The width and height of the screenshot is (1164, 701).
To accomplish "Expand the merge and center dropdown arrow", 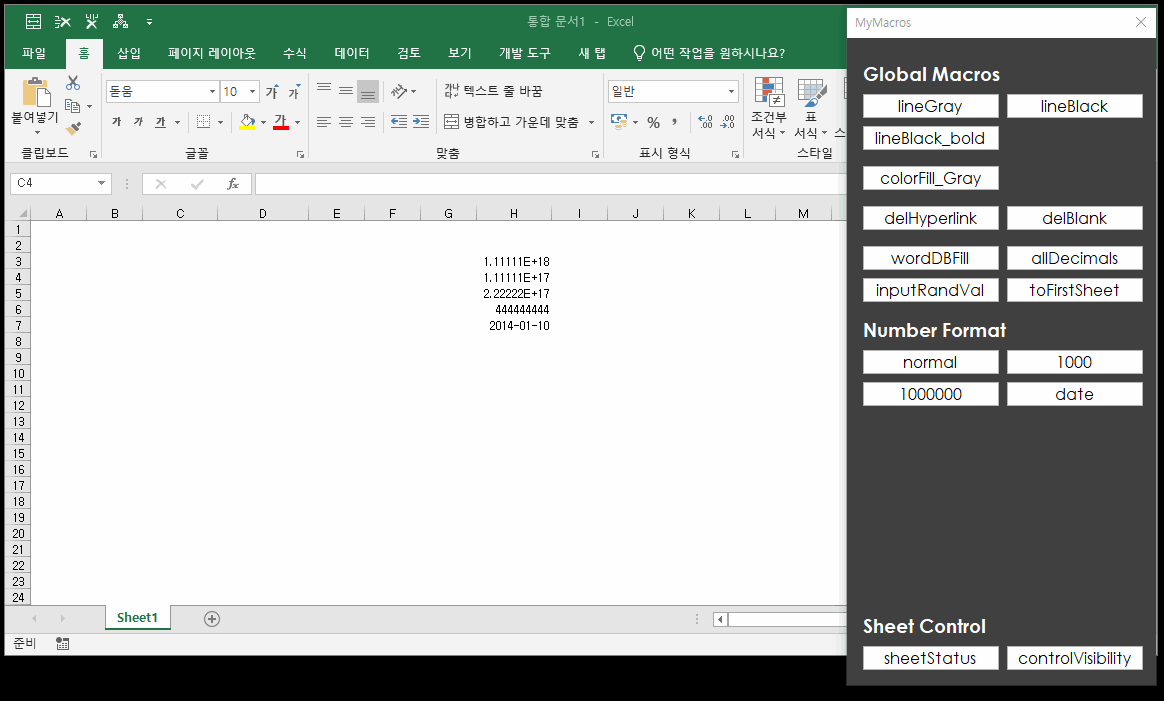I will point(592,123).
